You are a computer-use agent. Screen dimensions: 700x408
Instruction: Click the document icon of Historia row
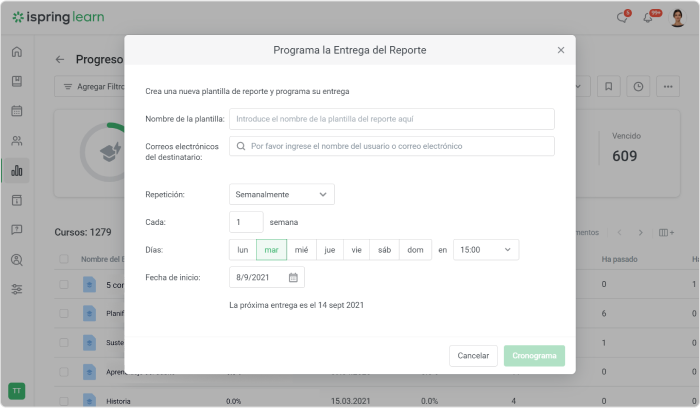click(89, 400)
